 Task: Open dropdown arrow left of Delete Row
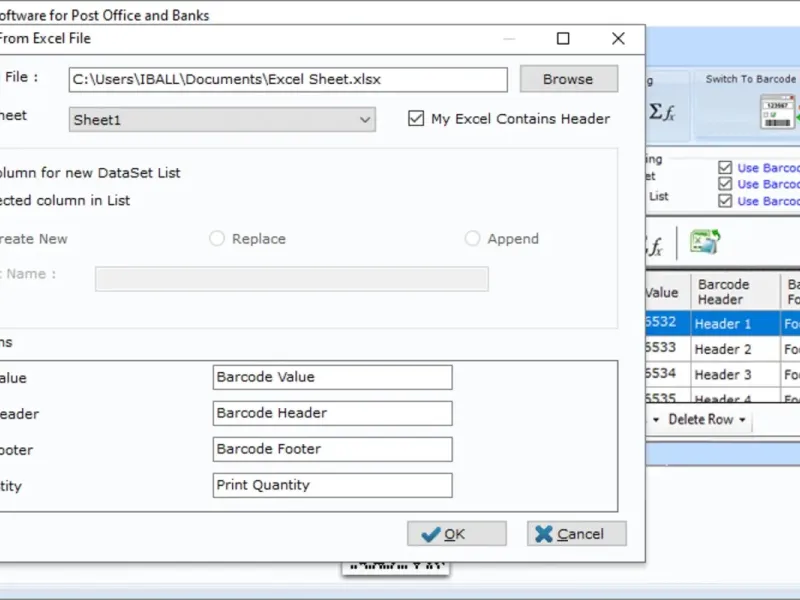[x=656, y=420]
